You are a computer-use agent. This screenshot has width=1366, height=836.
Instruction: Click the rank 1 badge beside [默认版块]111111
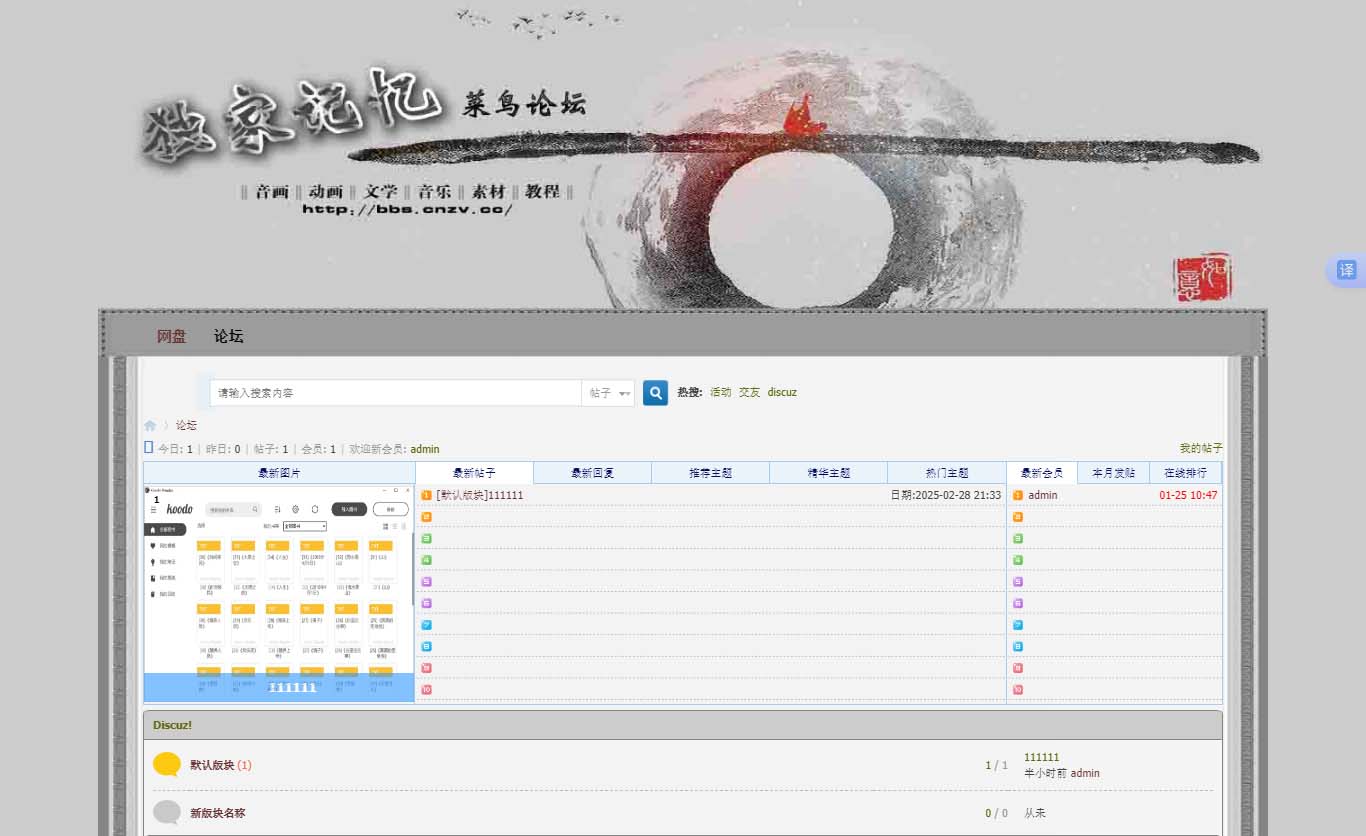pos(426,495)
